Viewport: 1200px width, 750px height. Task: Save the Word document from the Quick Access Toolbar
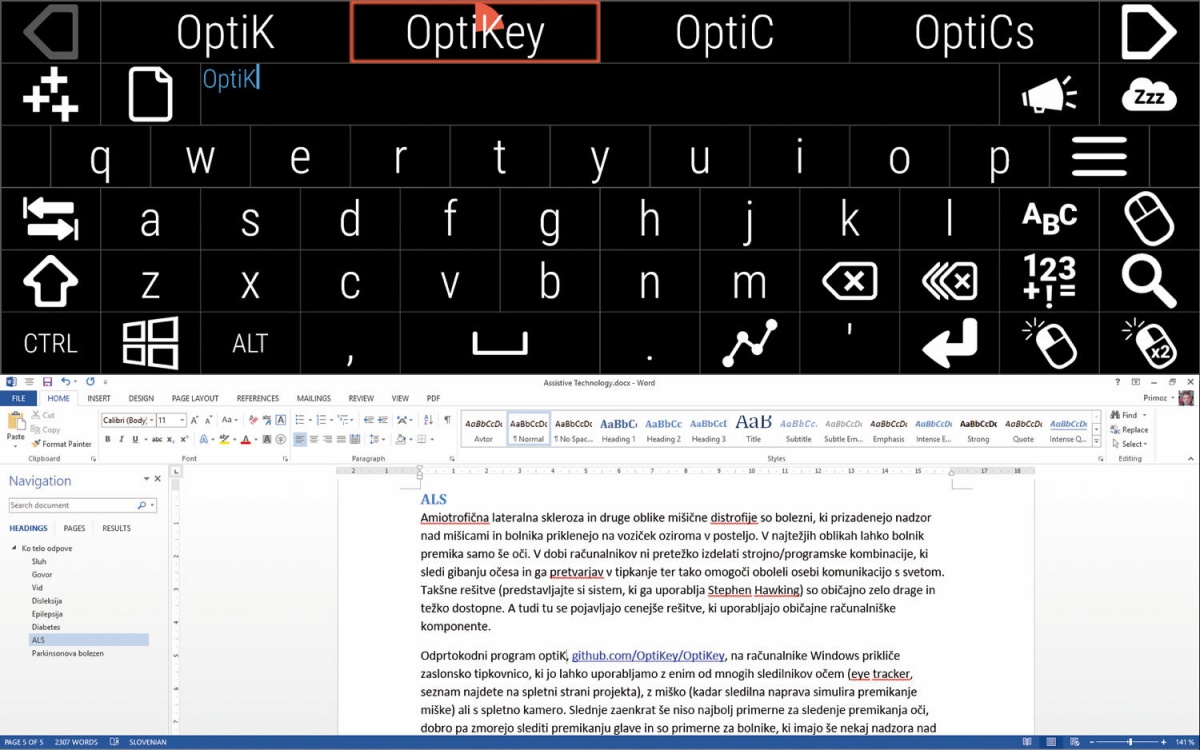pyautogui.click(x=47, y=382)
